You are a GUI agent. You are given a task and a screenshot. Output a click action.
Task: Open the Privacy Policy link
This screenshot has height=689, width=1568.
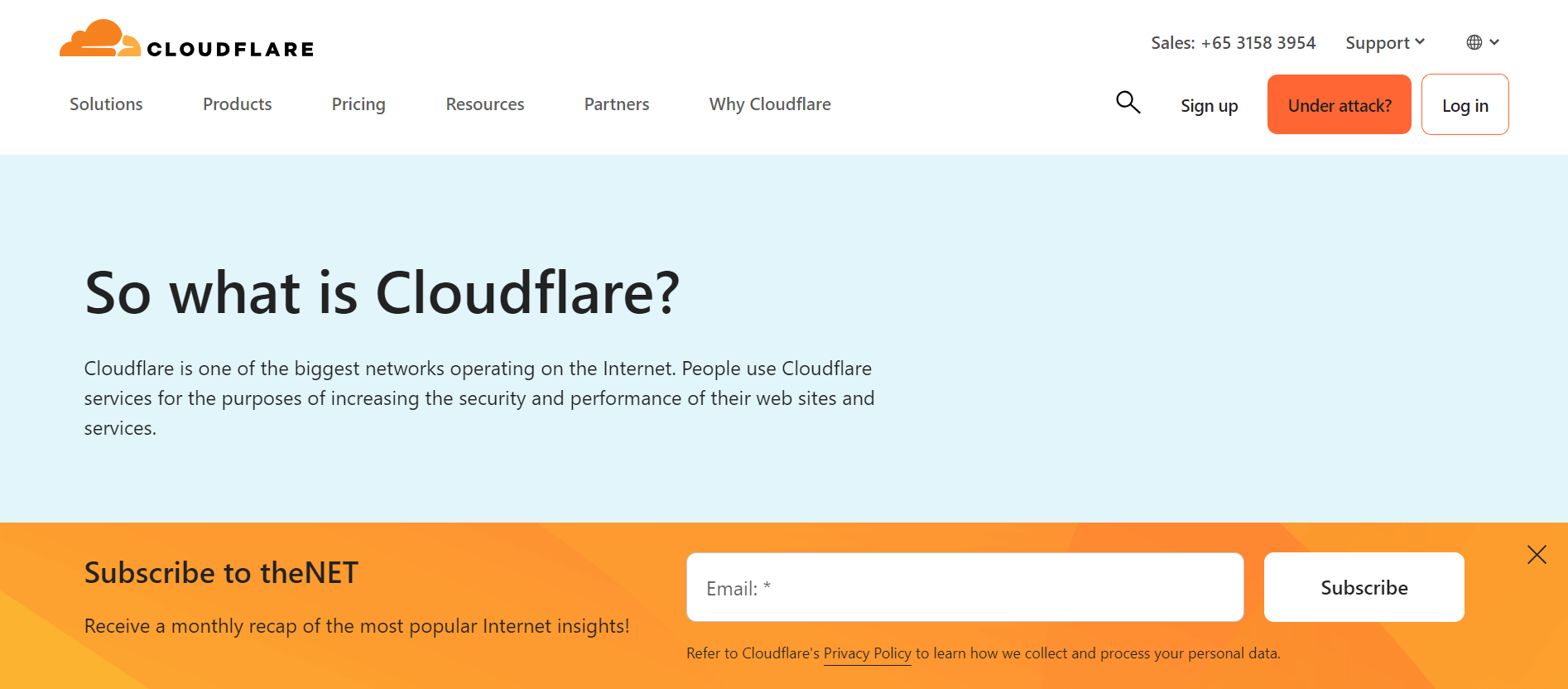click(867, 653)
